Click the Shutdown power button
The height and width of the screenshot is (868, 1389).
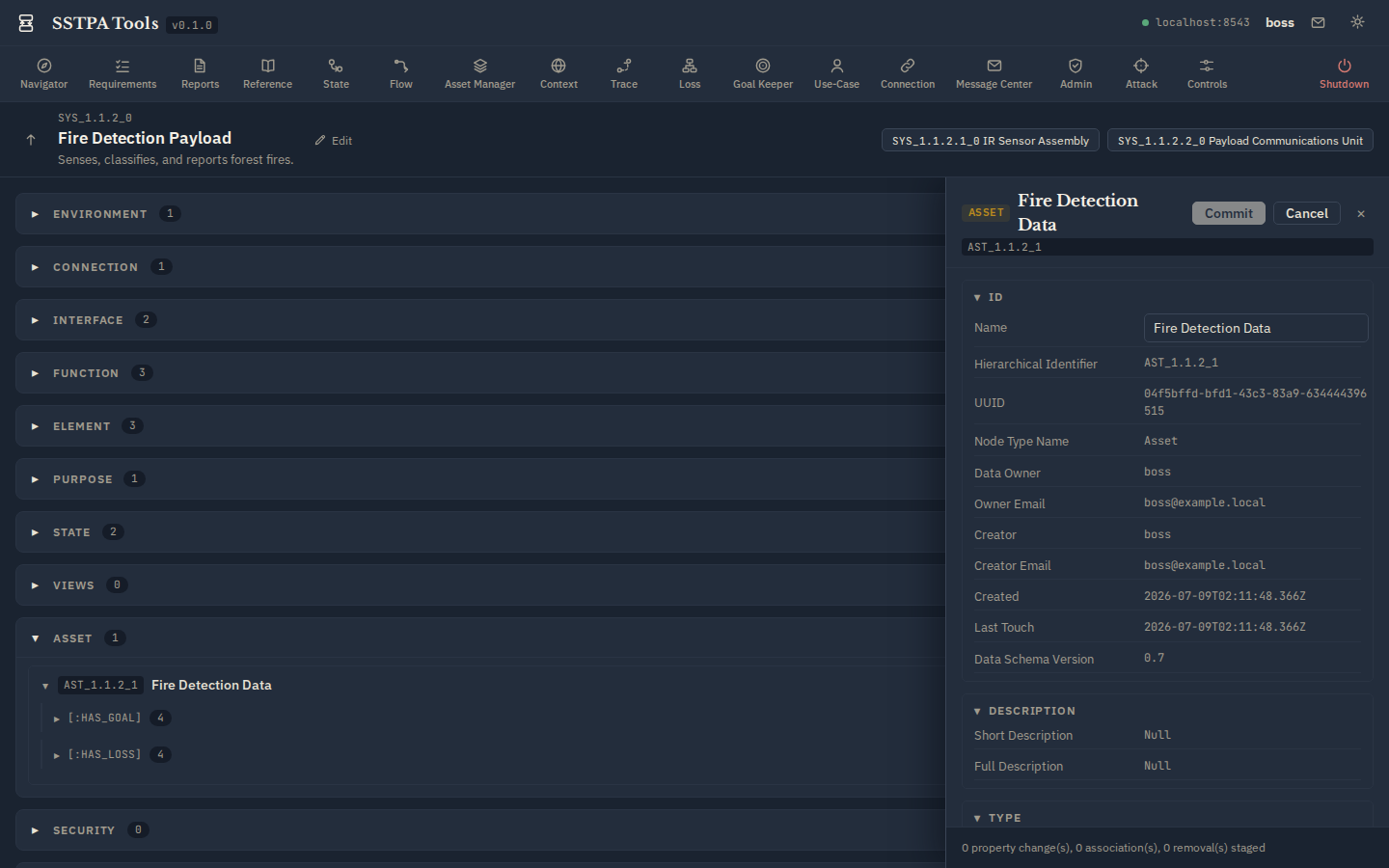tap(1345, 73)
